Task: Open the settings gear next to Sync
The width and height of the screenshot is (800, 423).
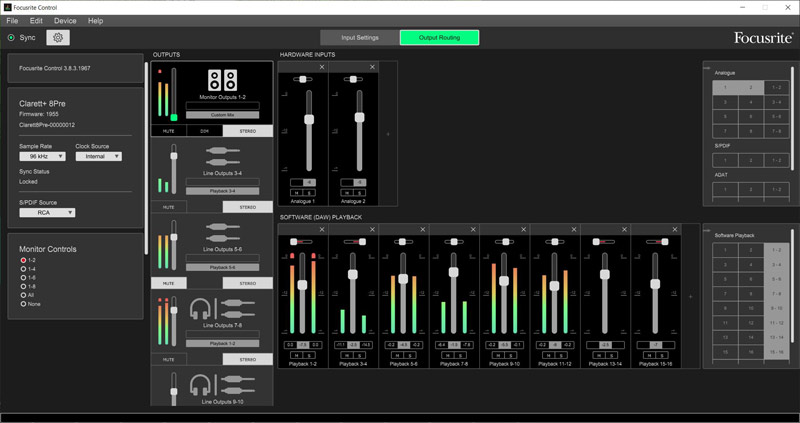Action: [x=57, y=38]
